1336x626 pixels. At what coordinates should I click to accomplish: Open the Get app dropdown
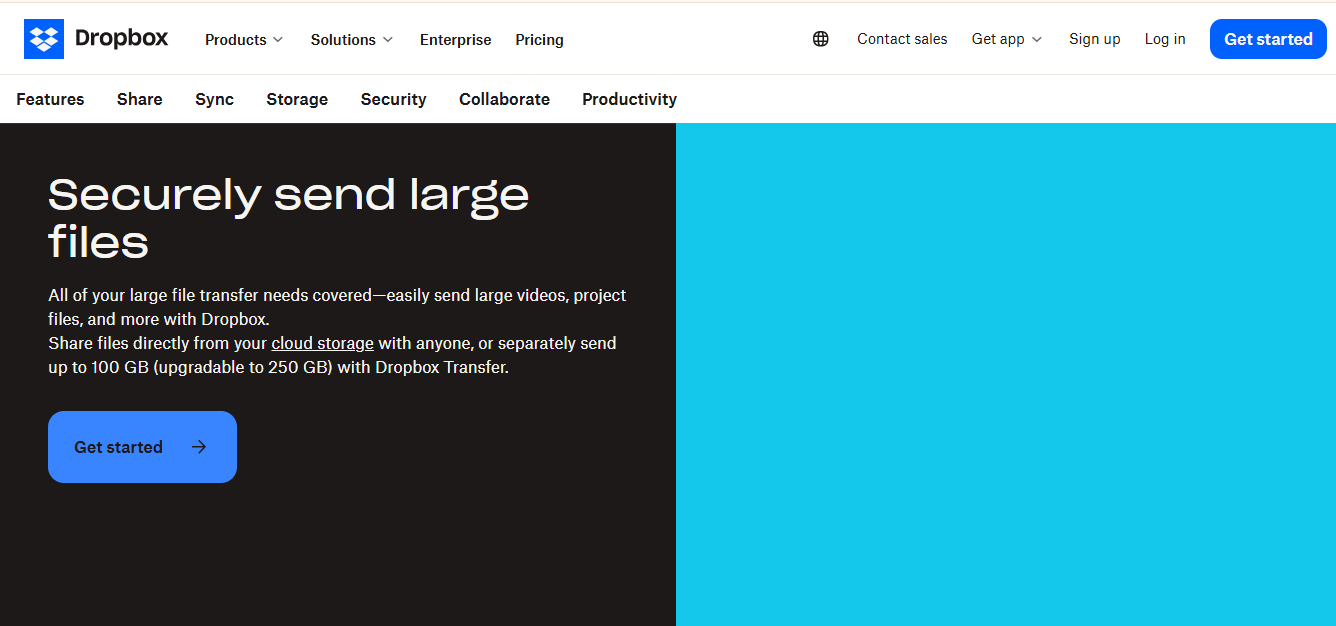click(x=1007, y=39)
